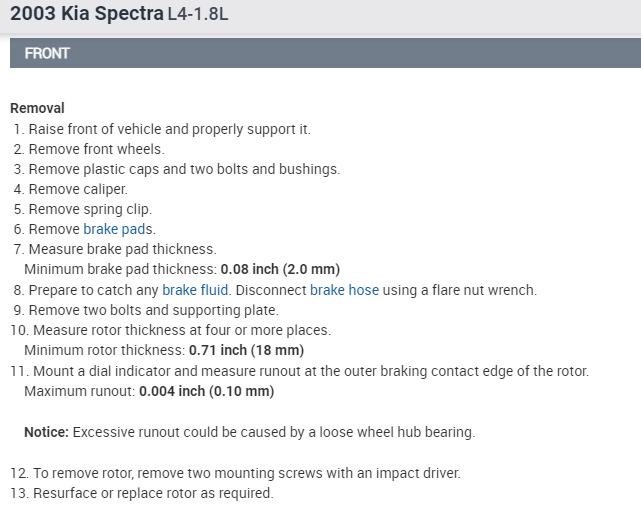Click the bold "Notice:" label
Screen dimensions: 641x524
[x=46, y=432]
